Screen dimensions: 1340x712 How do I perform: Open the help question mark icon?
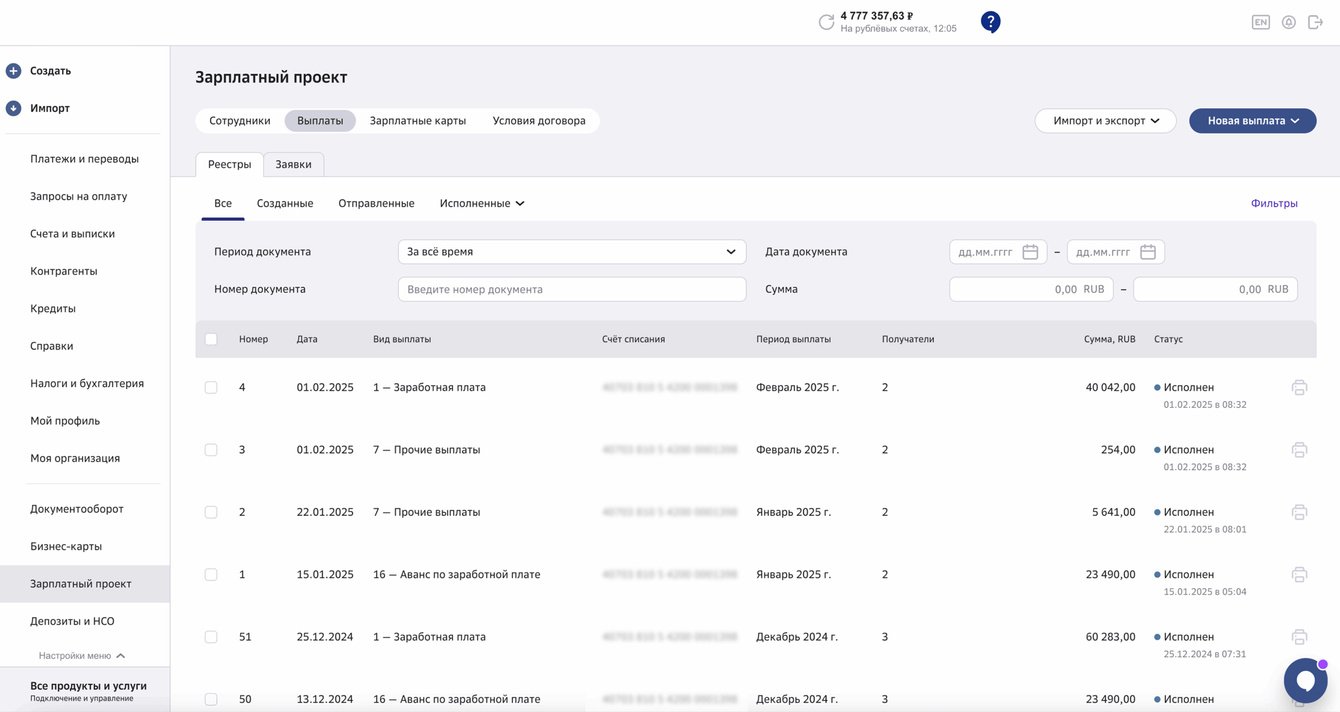pos(990,21)
